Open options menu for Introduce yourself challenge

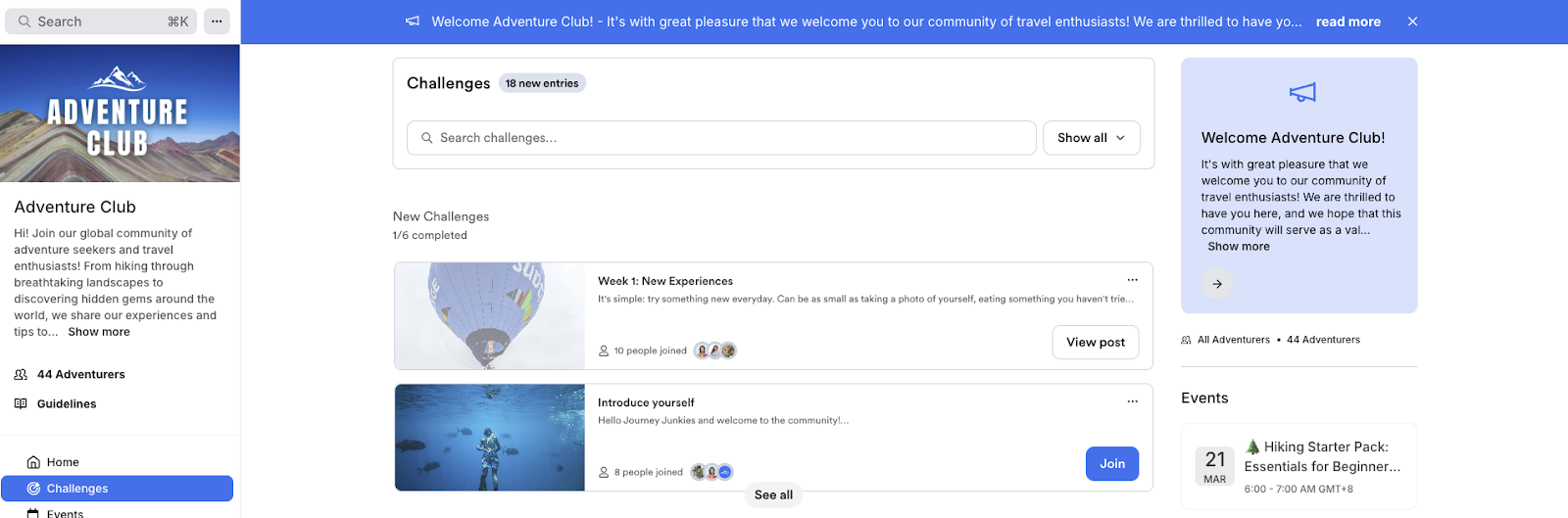click(1132, 401)
